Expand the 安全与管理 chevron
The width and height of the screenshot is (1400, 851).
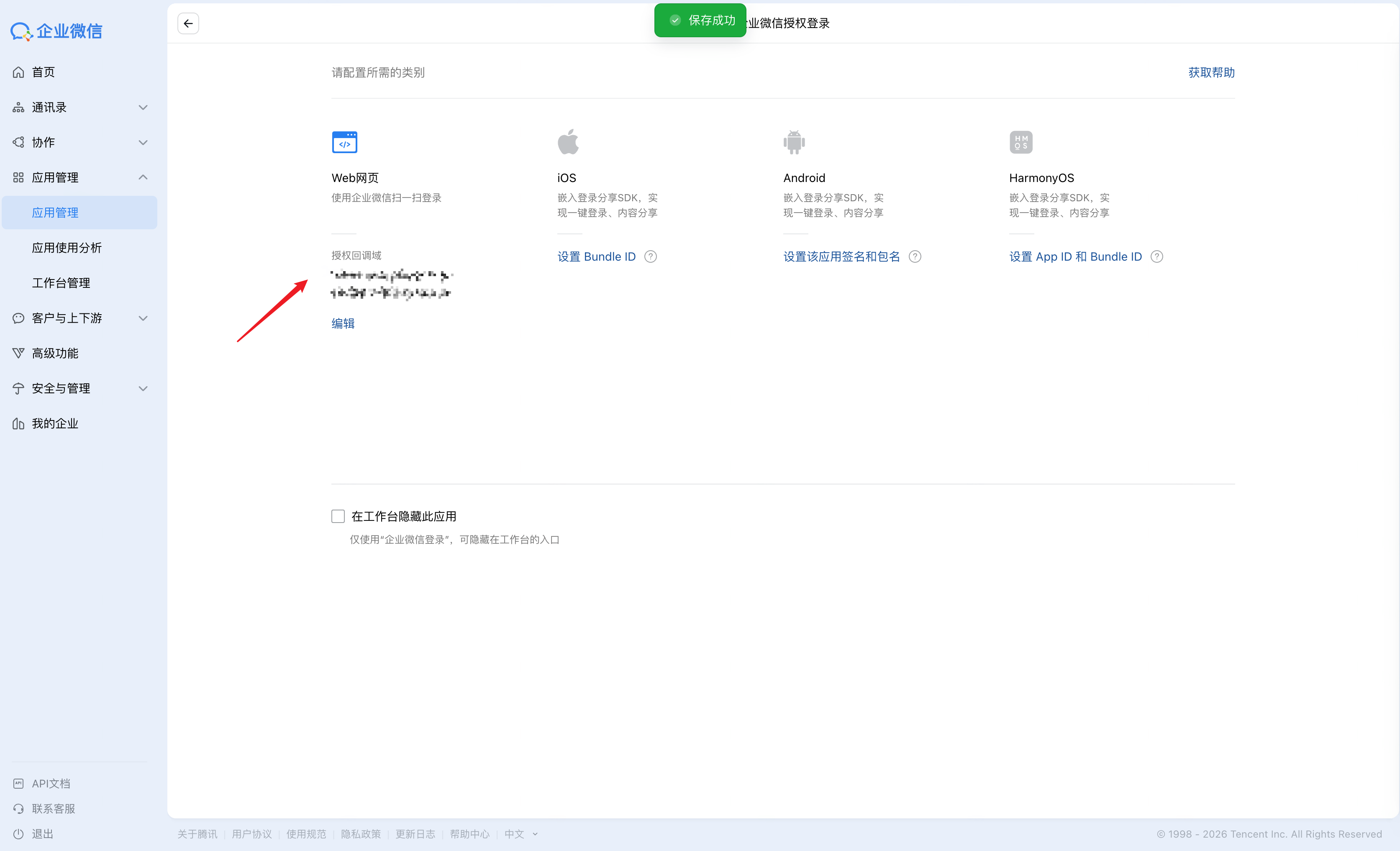pos(143,389)
